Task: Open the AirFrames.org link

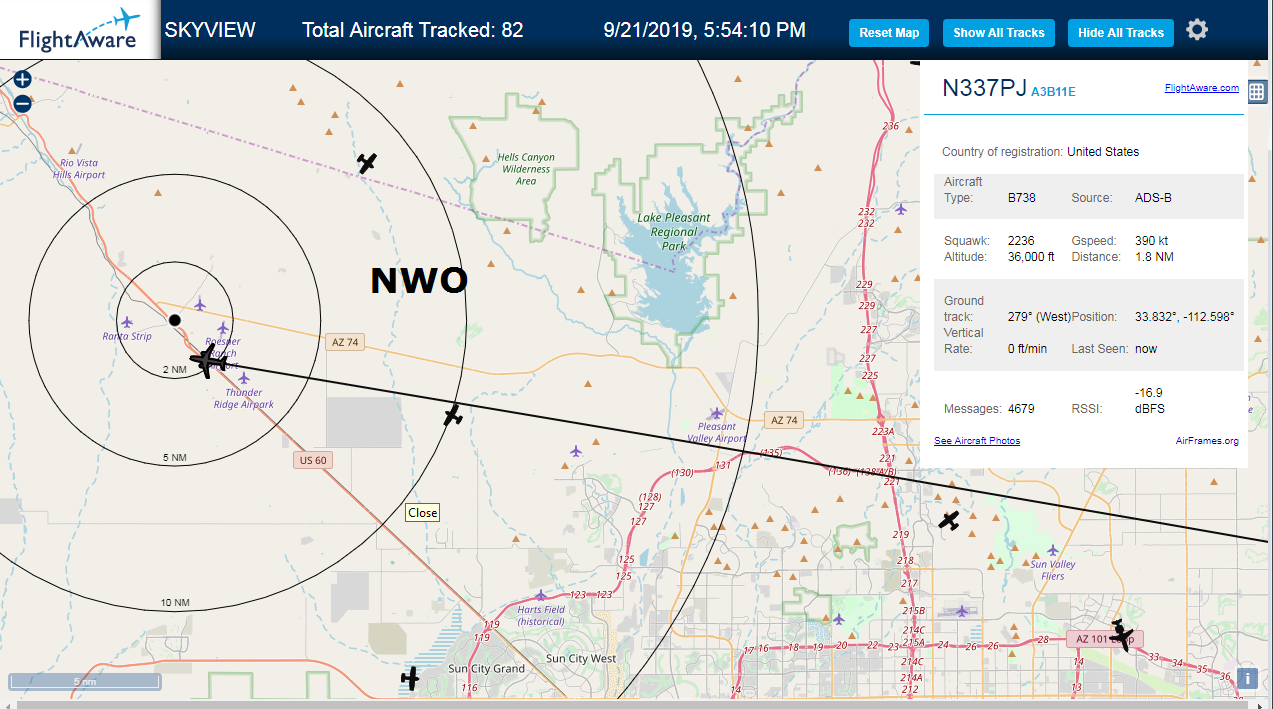Action: point(1207,441)
